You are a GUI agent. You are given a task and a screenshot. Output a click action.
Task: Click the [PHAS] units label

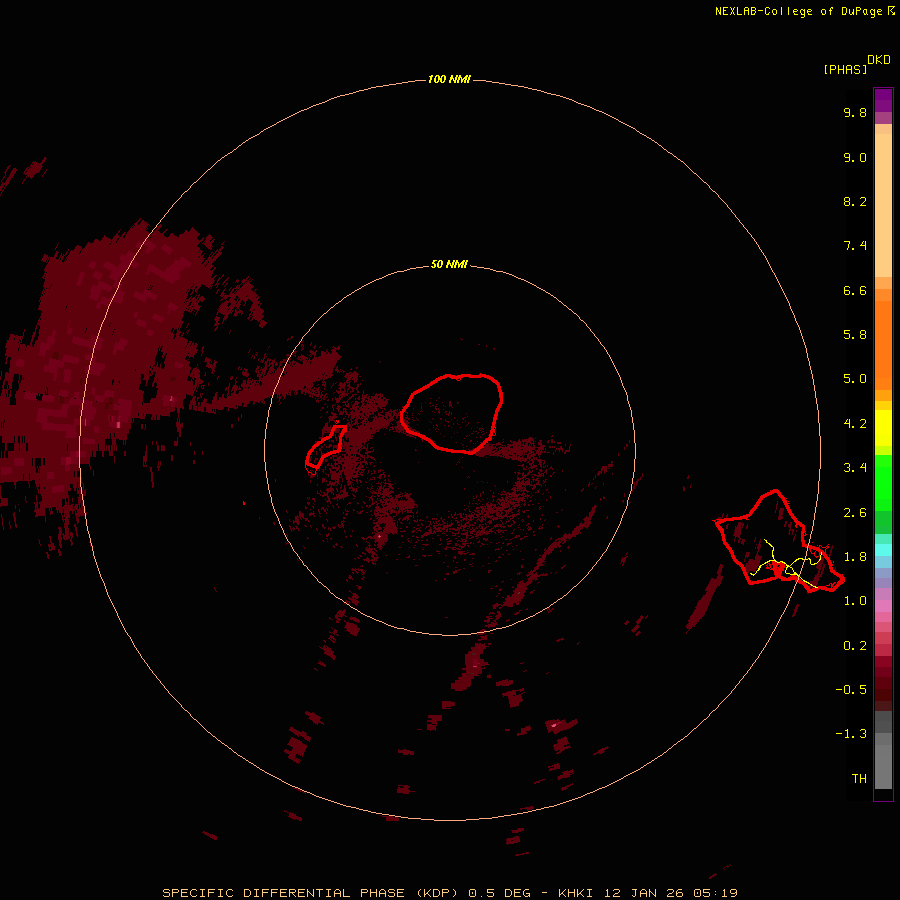pyautogui.click(x=845, y=70)
